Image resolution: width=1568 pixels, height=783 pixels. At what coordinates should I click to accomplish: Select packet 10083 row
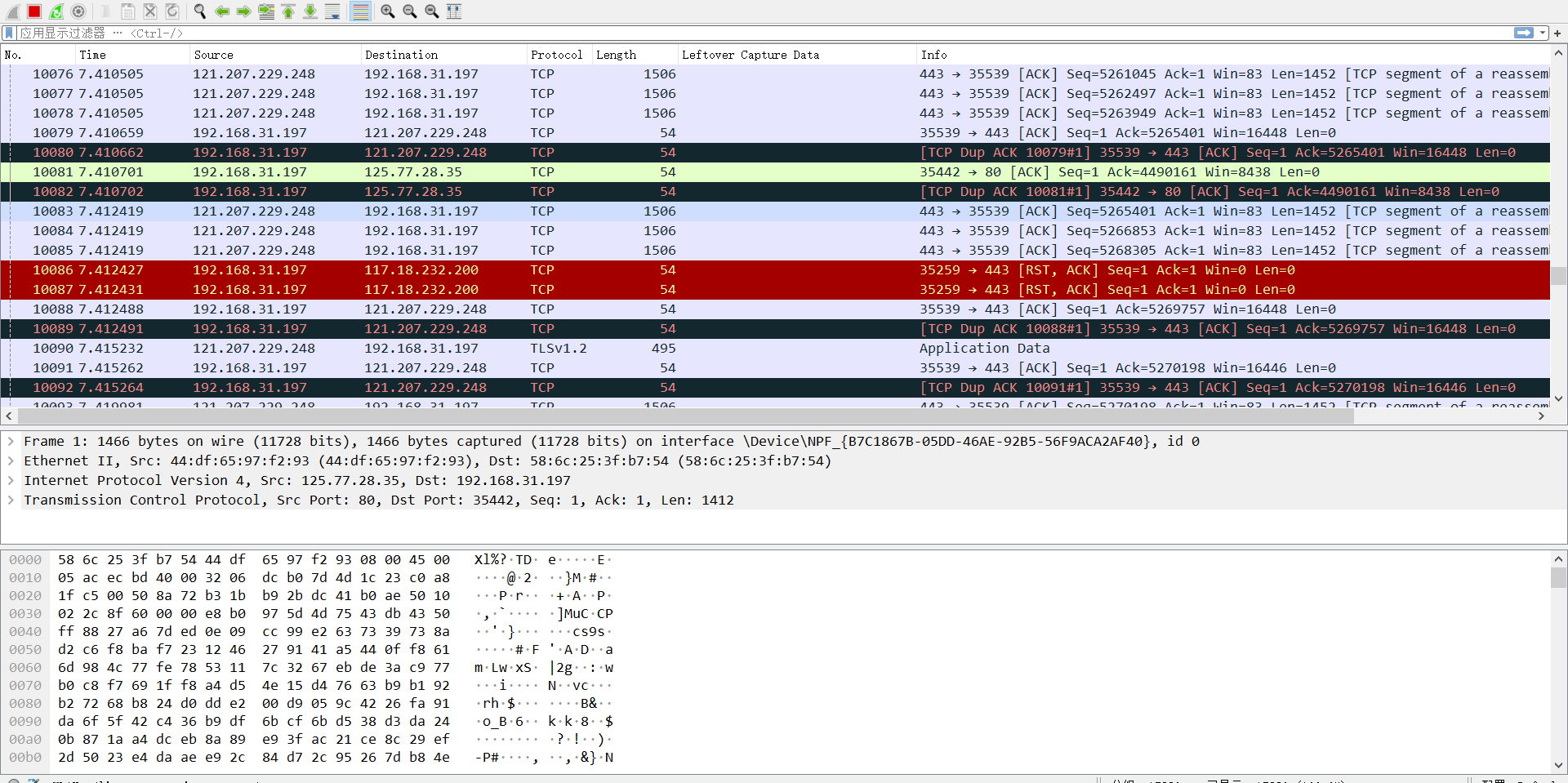pos(775,211)
